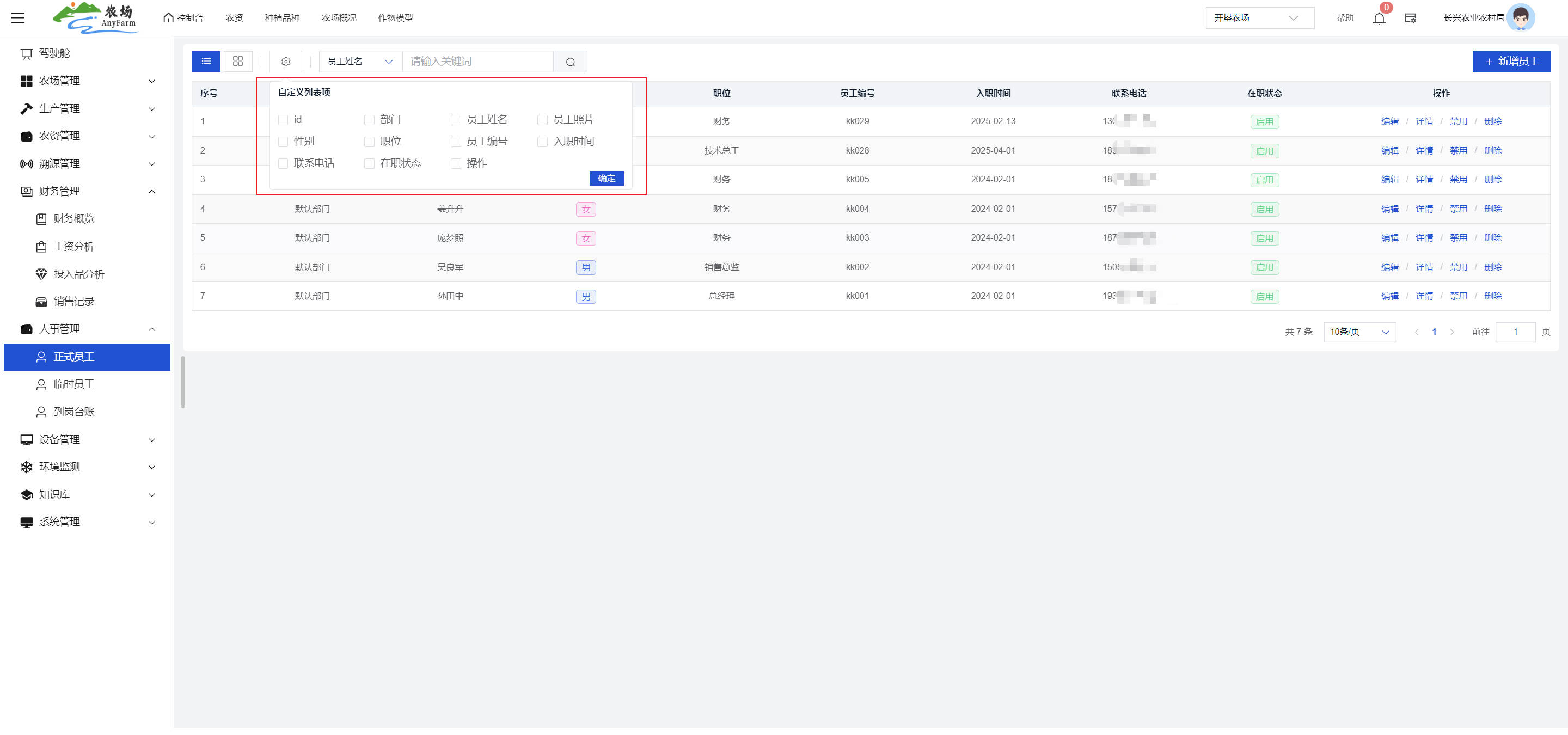Focus the keyword search input field
The image size is (1568, 735).
[477, 62]
